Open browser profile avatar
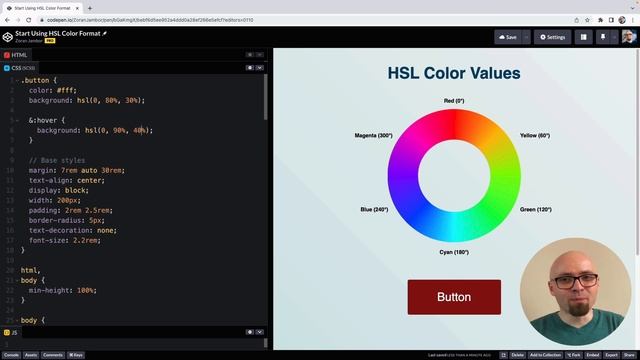The image size is (640, 360). pyautogui.click(x=622, y=20)
